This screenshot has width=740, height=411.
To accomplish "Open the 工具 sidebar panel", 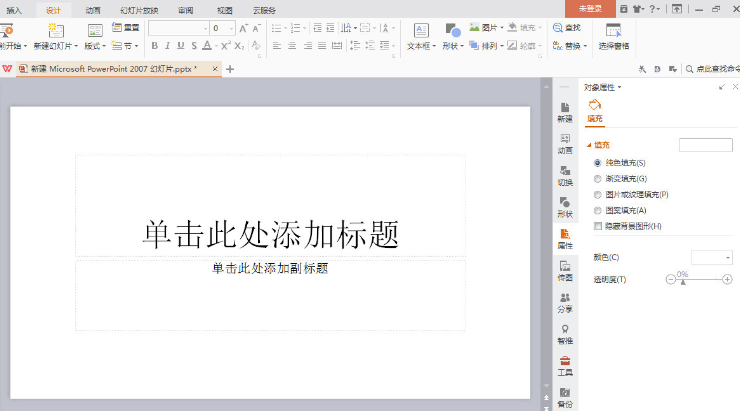I will click(x=565, y=366).
